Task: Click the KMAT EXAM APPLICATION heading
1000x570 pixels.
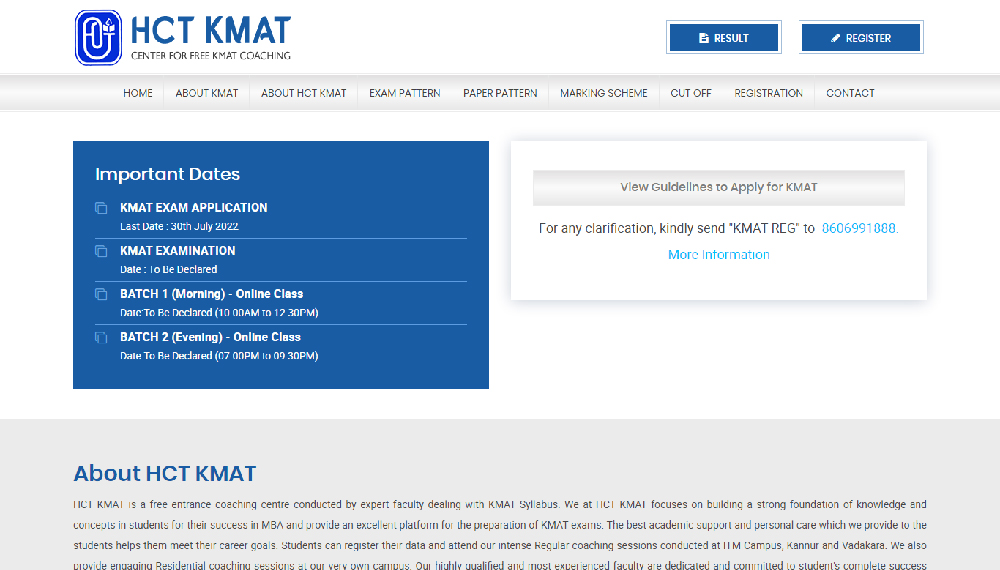Action: coord(193,208)
